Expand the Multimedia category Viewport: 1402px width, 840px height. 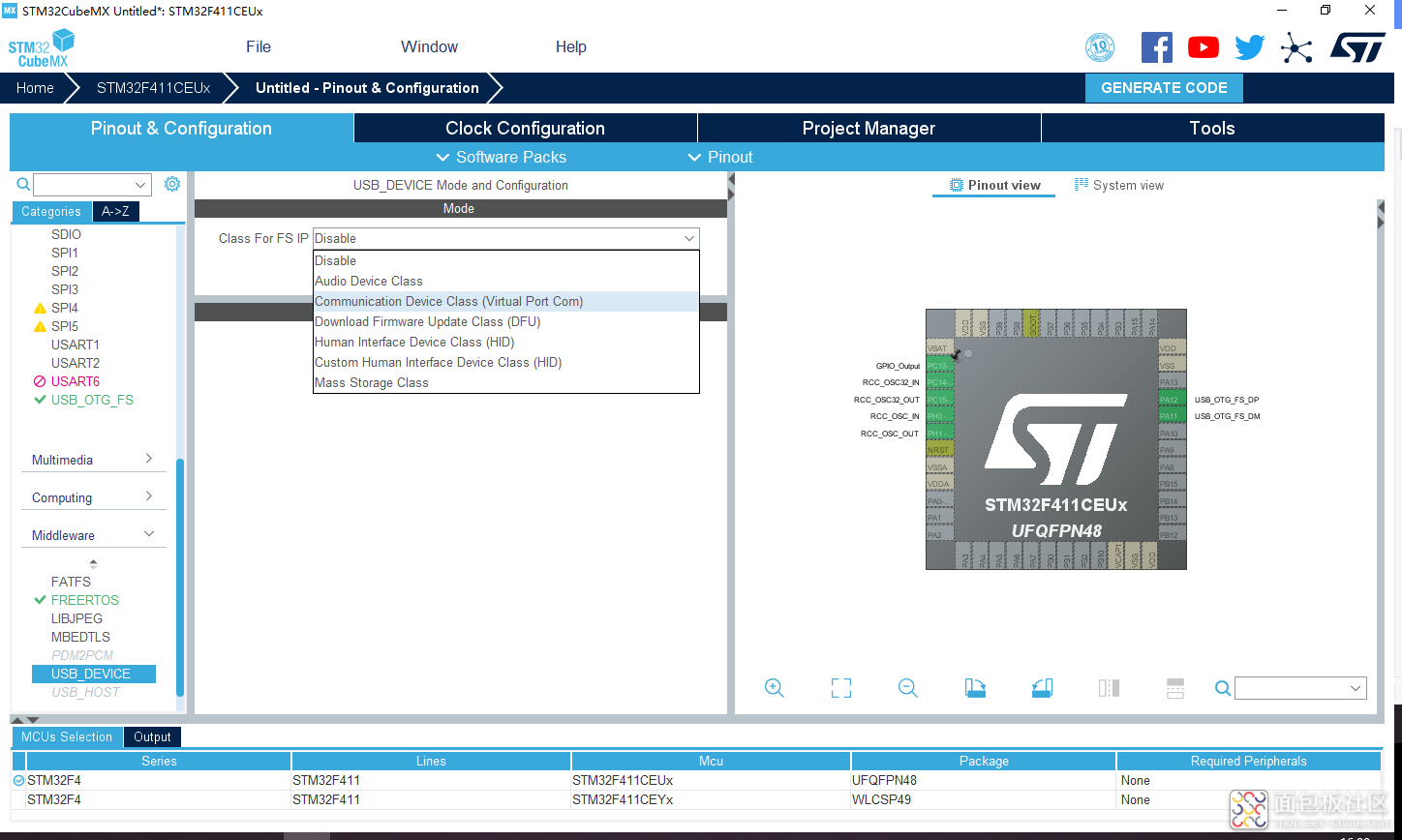point(93,460)
